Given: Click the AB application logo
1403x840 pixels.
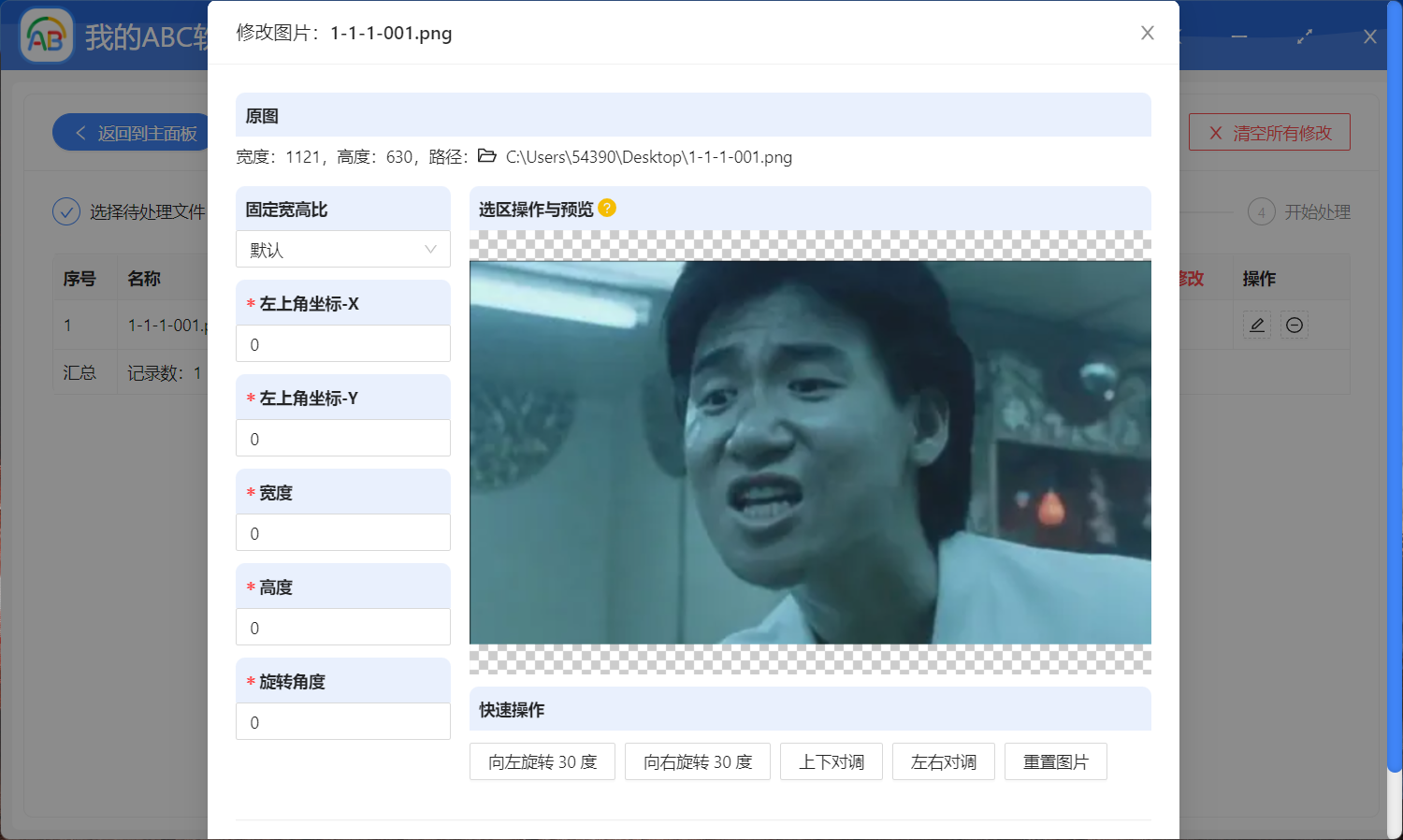Looking at the screenshot, I should (45, 36).
